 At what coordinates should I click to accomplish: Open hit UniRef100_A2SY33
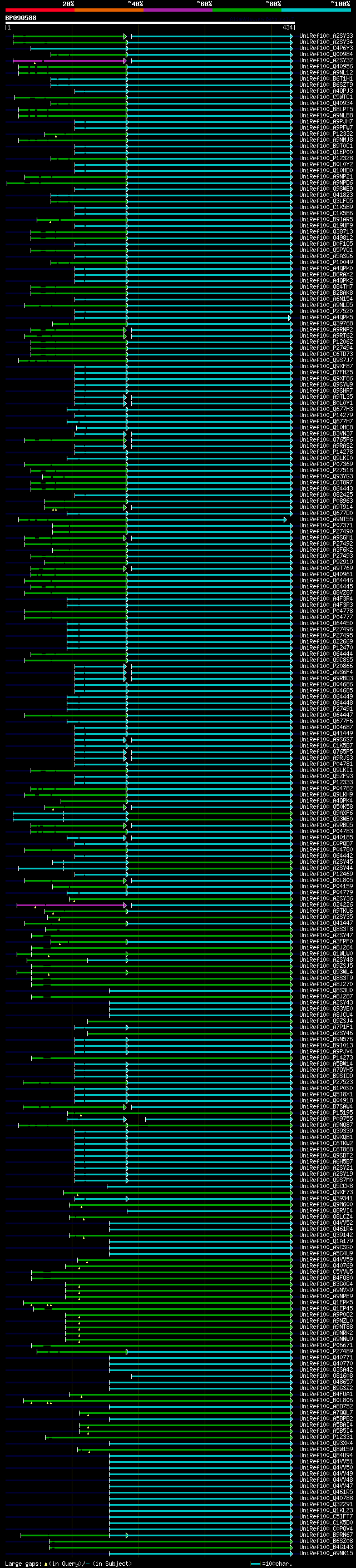click(326, 36)
